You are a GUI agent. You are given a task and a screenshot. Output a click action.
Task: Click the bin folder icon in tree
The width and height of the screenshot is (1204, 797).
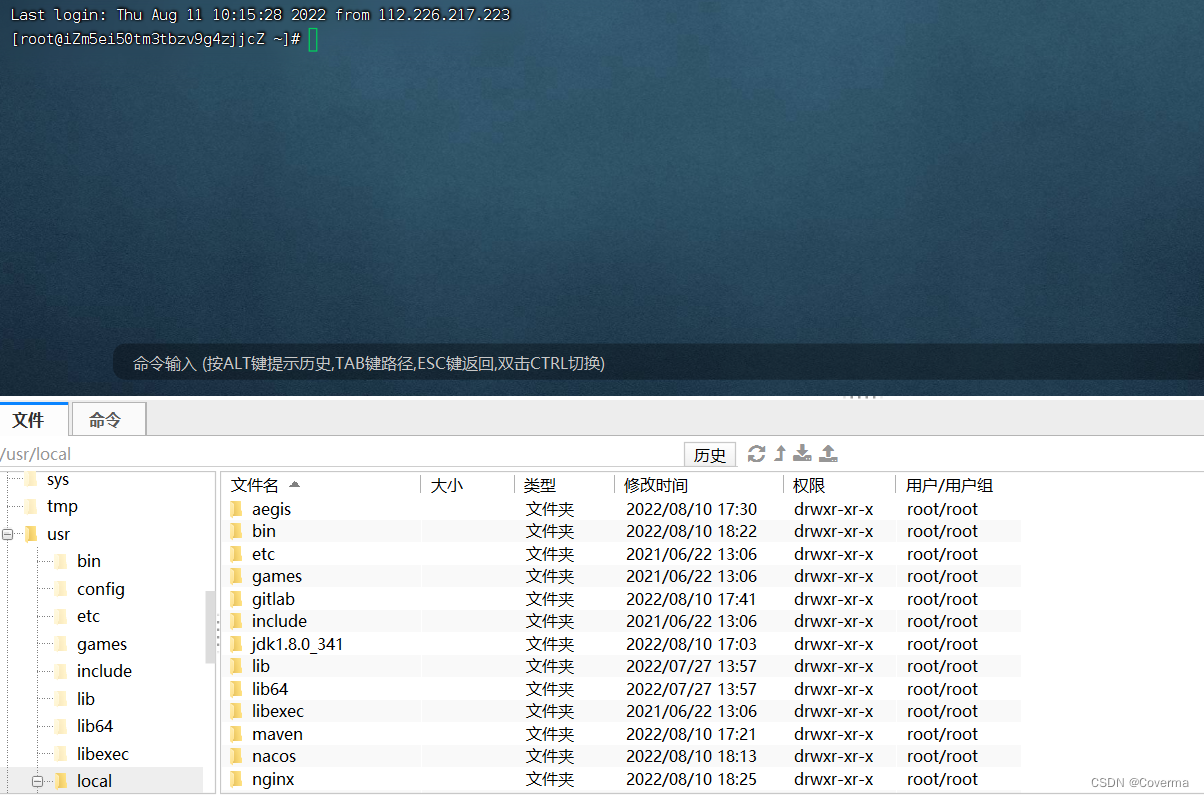point(61,562)
